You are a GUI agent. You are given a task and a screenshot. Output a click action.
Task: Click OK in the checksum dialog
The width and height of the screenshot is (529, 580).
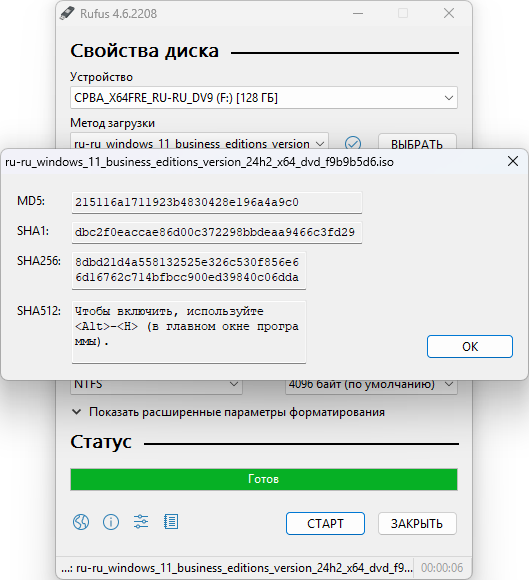(x=470, y=347)
